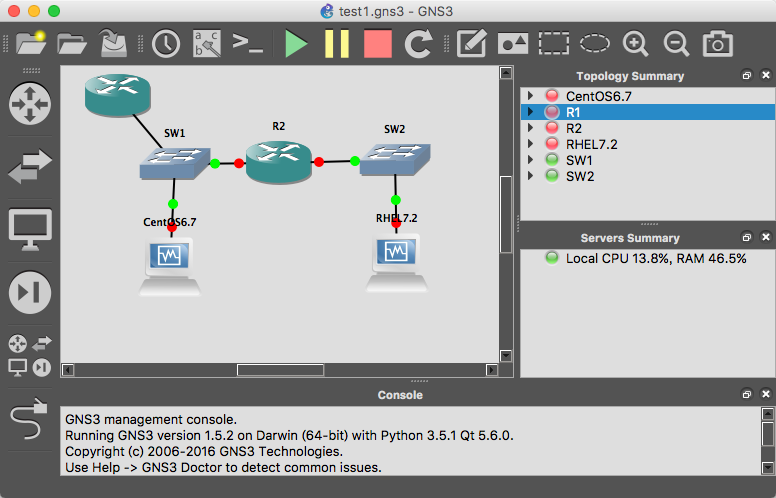Click the topology vertical scrollbar down arrow
Image resolution: width=776 pixels, height=498 pixels.
tap(506, 355)
